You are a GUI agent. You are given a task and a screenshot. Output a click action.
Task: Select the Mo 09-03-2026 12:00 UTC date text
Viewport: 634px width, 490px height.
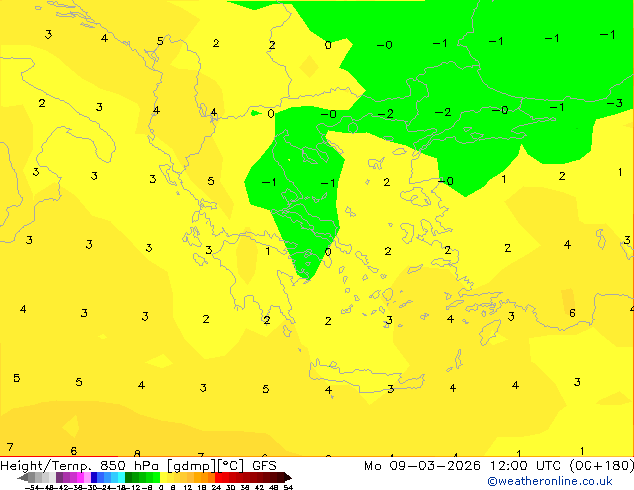coord(463,466)
